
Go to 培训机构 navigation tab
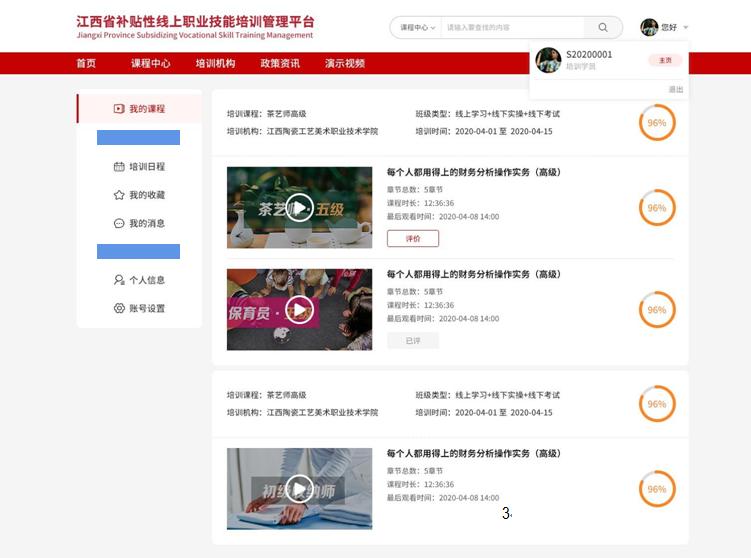tap(215, 63)
